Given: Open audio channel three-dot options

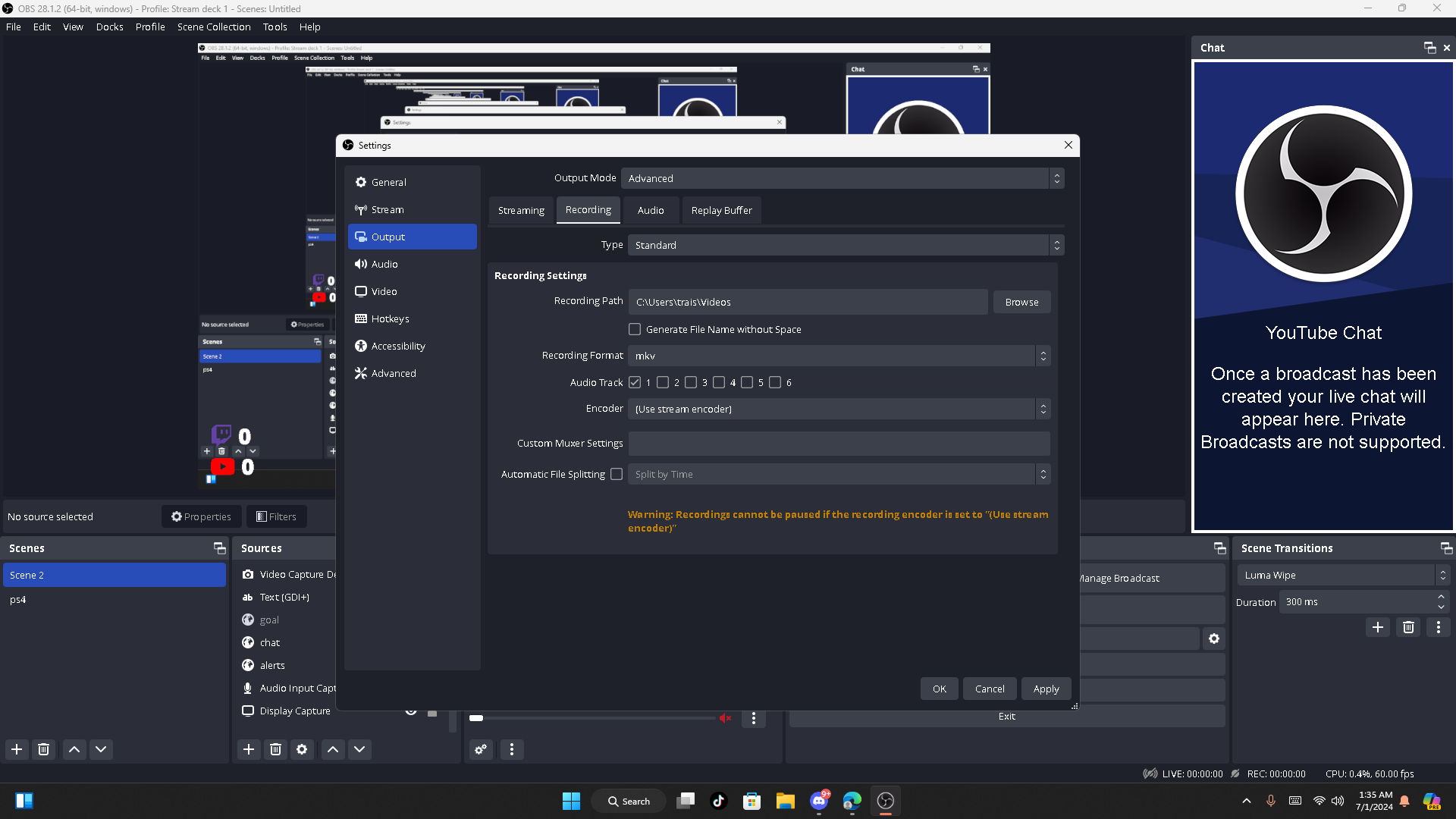Looking at the screenshot, I should (754, 718).
